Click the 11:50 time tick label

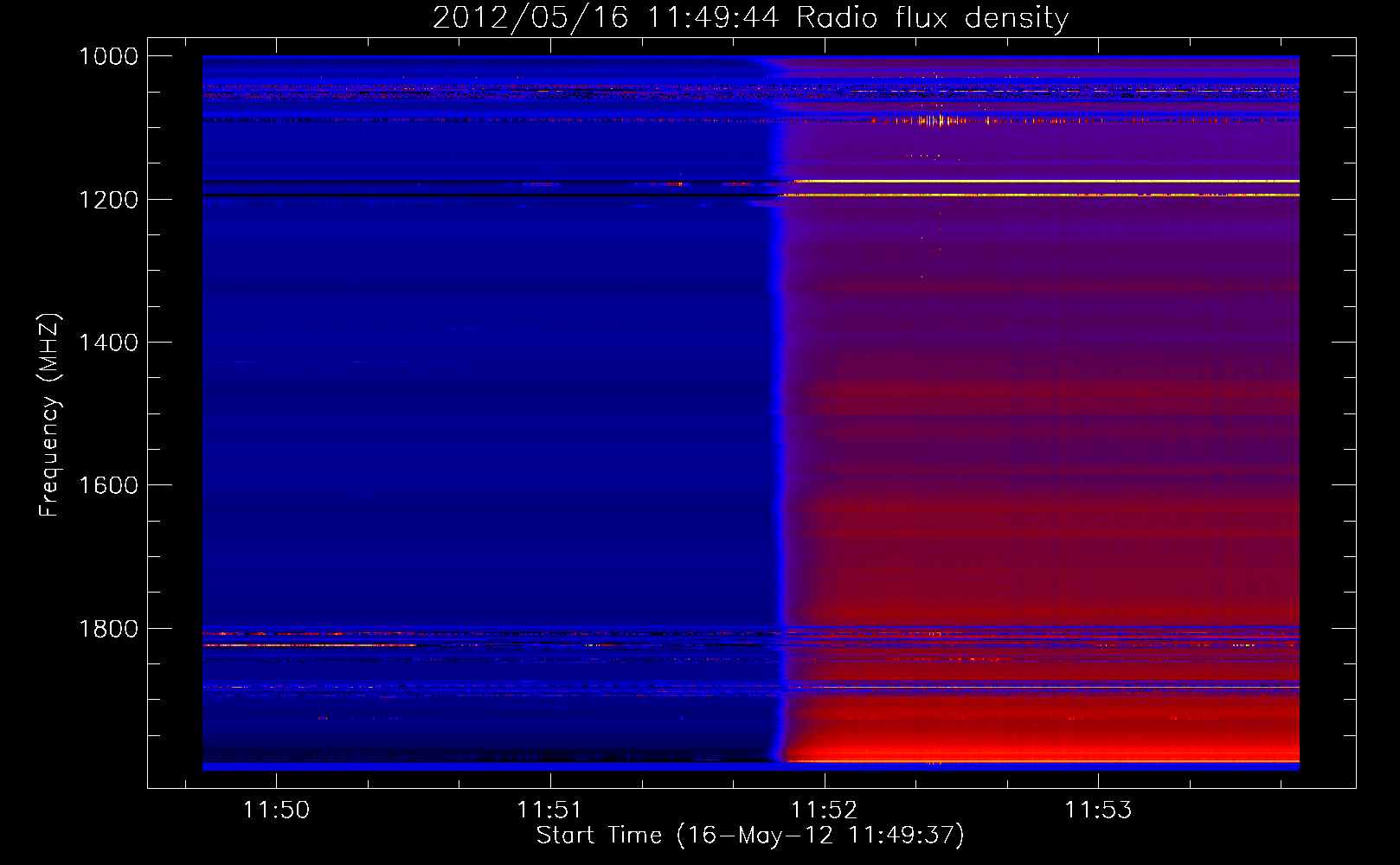coord(276,810)
